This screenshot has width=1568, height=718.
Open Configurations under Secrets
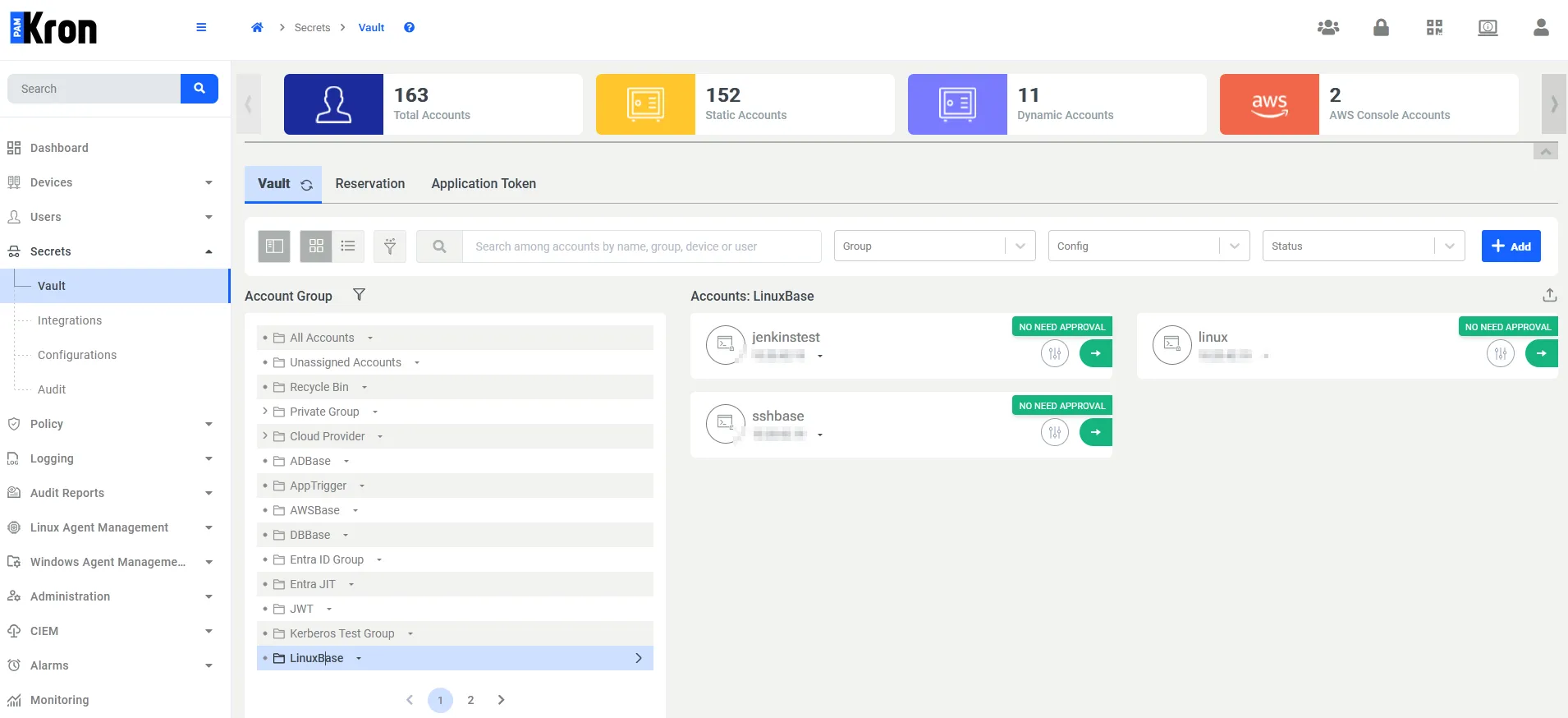coord(77,355)
